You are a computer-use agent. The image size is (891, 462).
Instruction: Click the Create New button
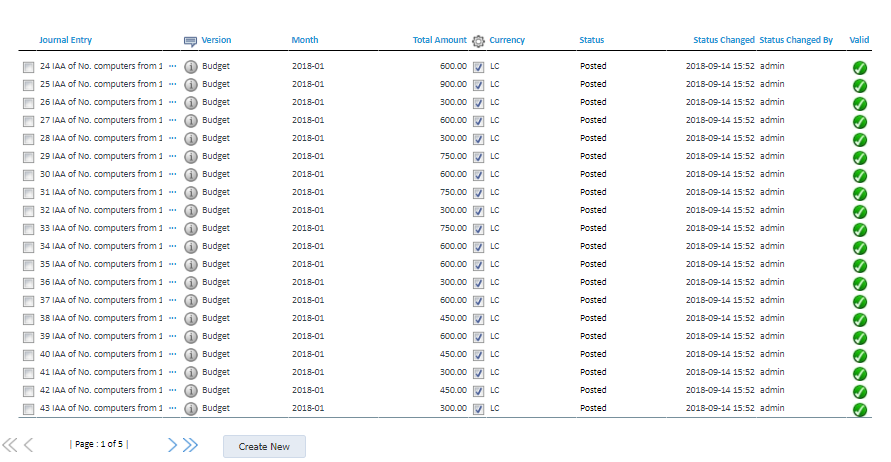point(264,446)
